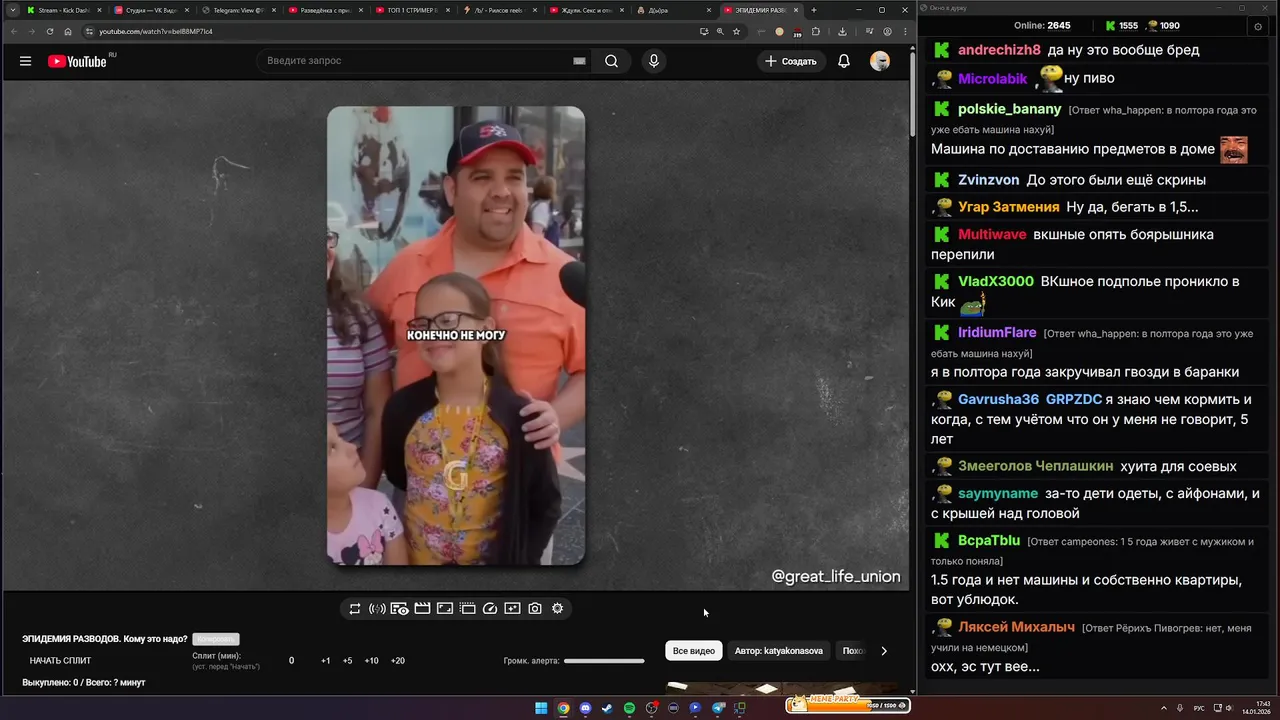
Task: Click username 'polskie_banany' in chat
Action: click(1010, 109)
